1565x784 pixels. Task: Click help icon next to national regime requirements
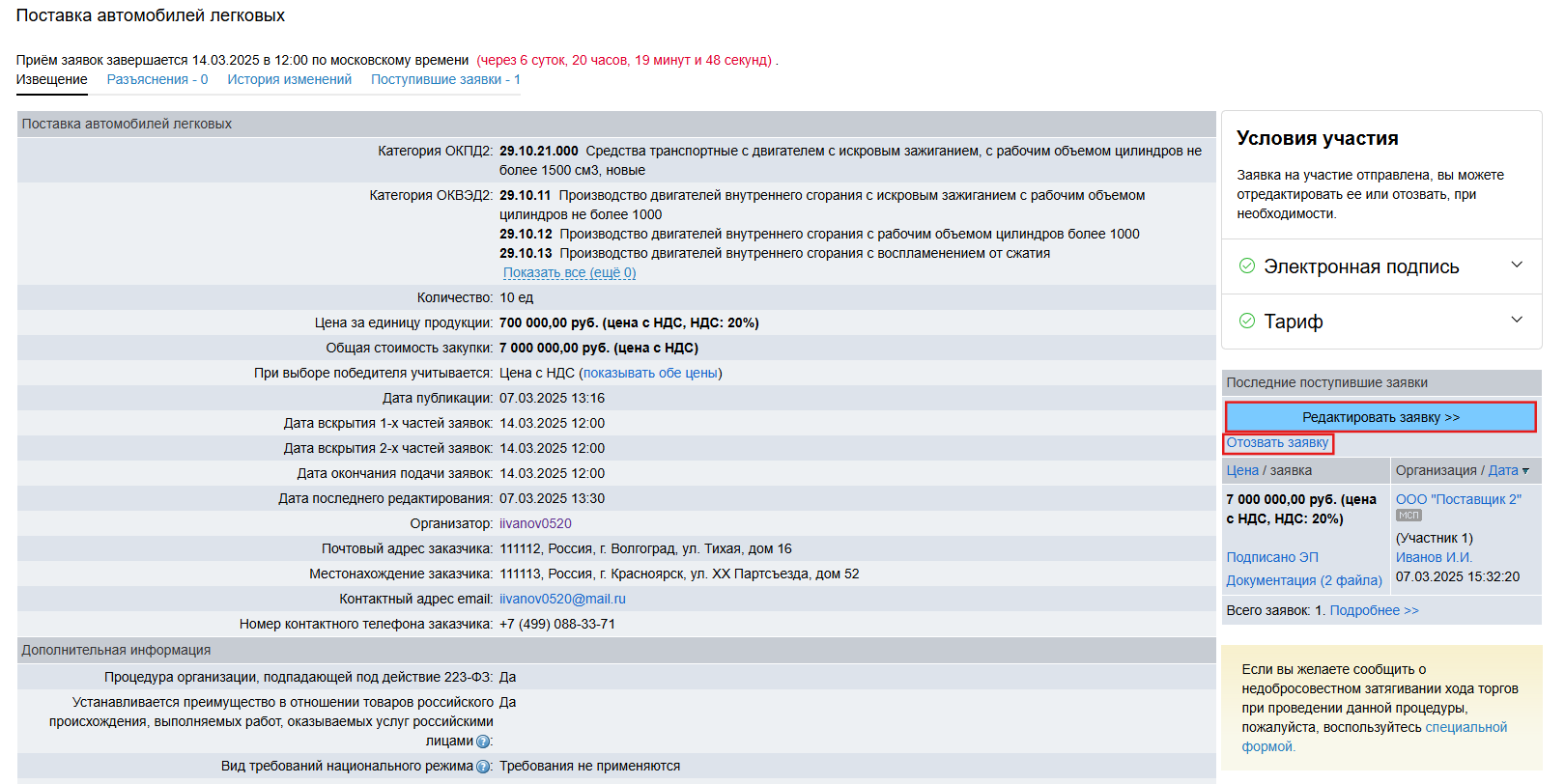point(483,767)
